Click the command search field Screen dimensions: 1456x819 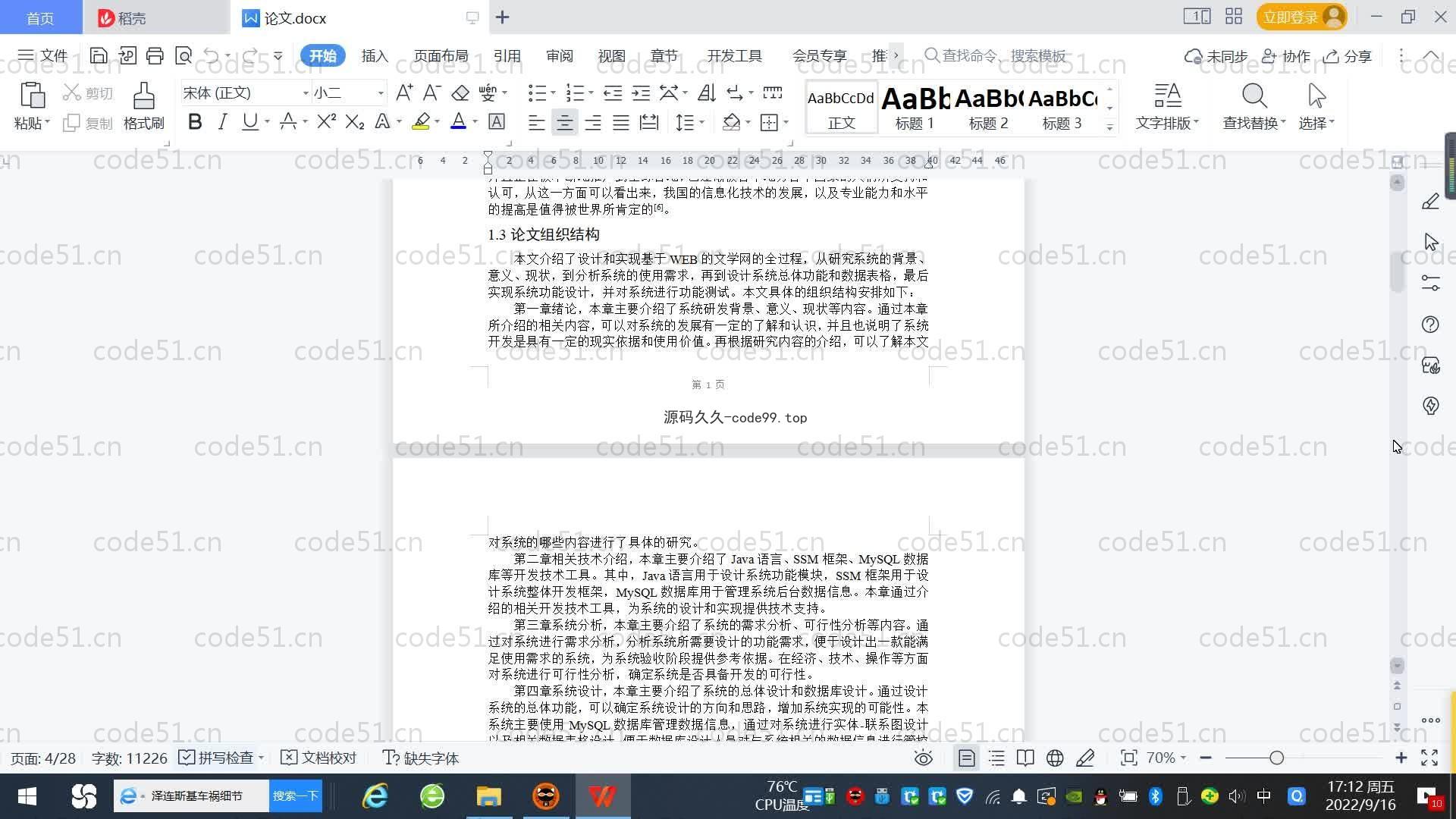pos(995,55)
